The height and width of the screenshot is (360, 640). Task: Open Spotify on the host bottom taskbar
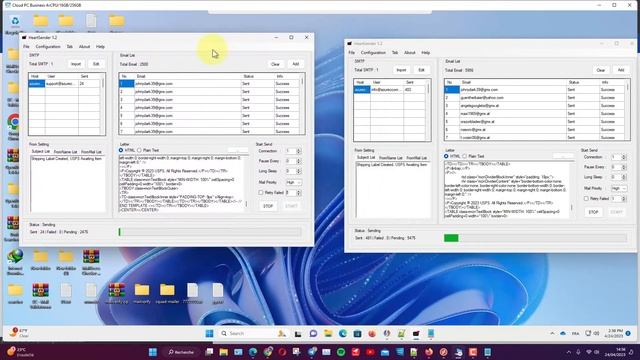click(x=341, y=352)
